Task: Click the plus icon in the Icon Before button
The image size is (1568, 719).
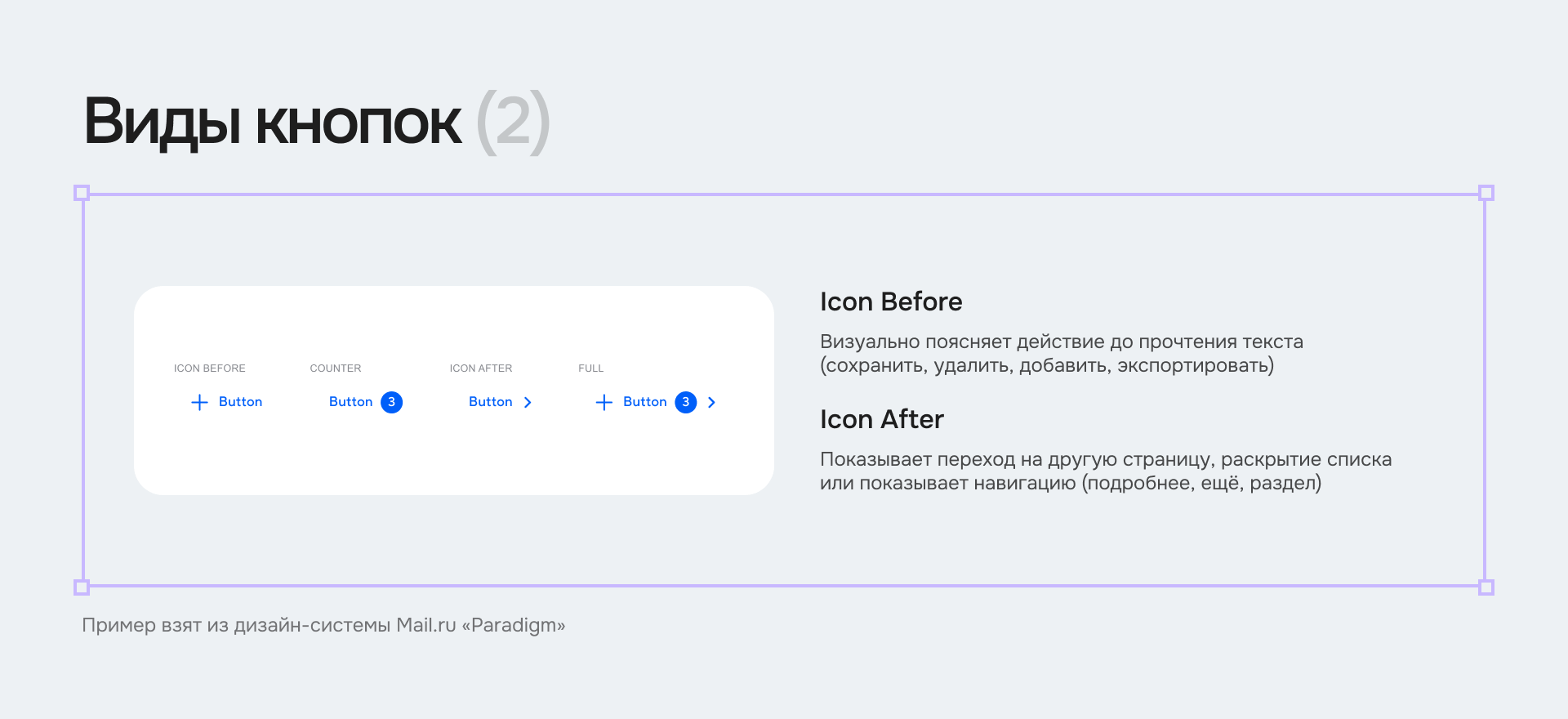Action: click(x=198, y=402)
